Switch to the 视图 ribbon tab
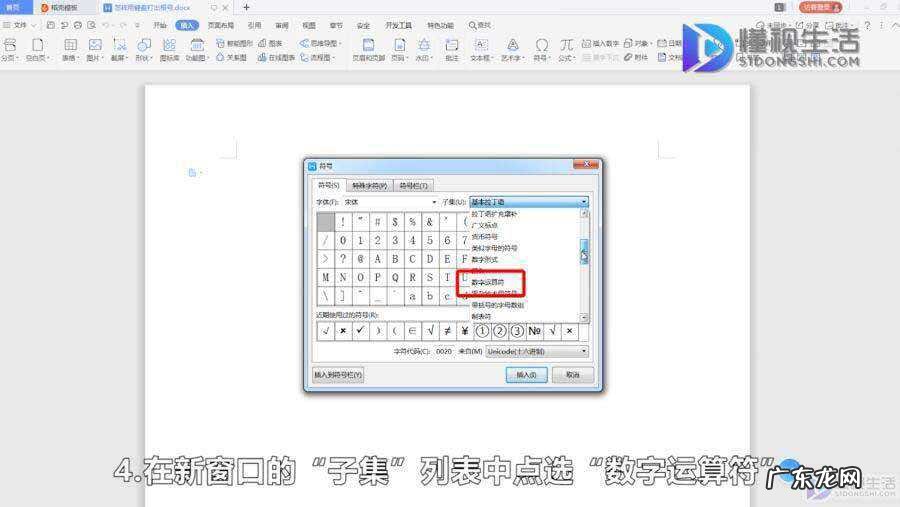900x507 pixels. coord(309,25)
